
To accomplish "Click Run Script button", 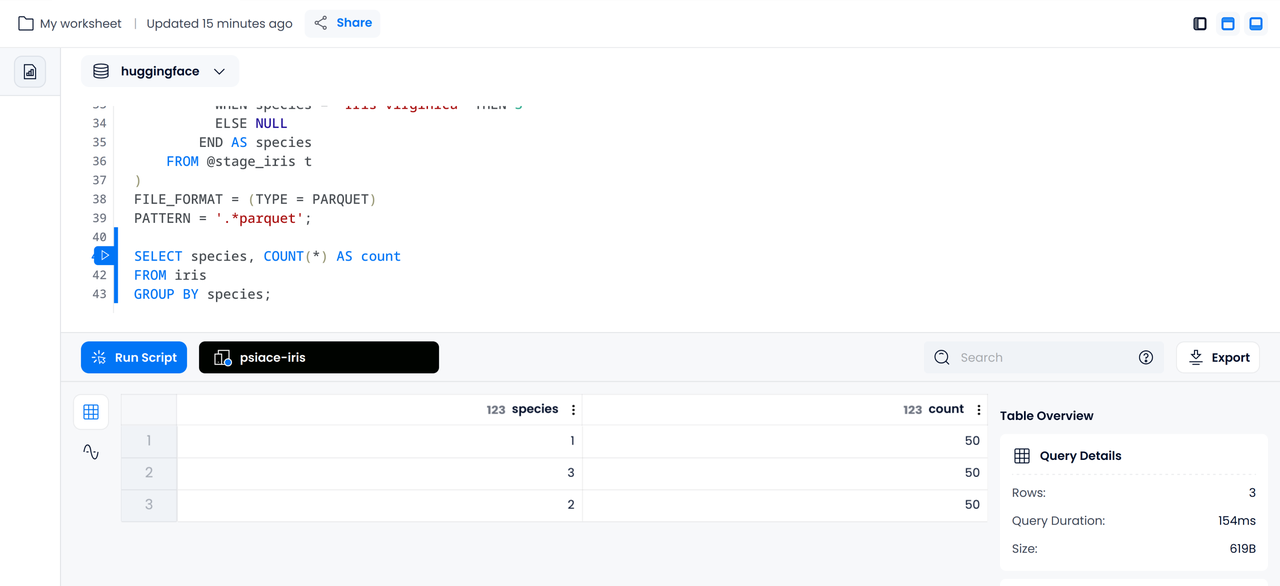I will coord(134,358).
